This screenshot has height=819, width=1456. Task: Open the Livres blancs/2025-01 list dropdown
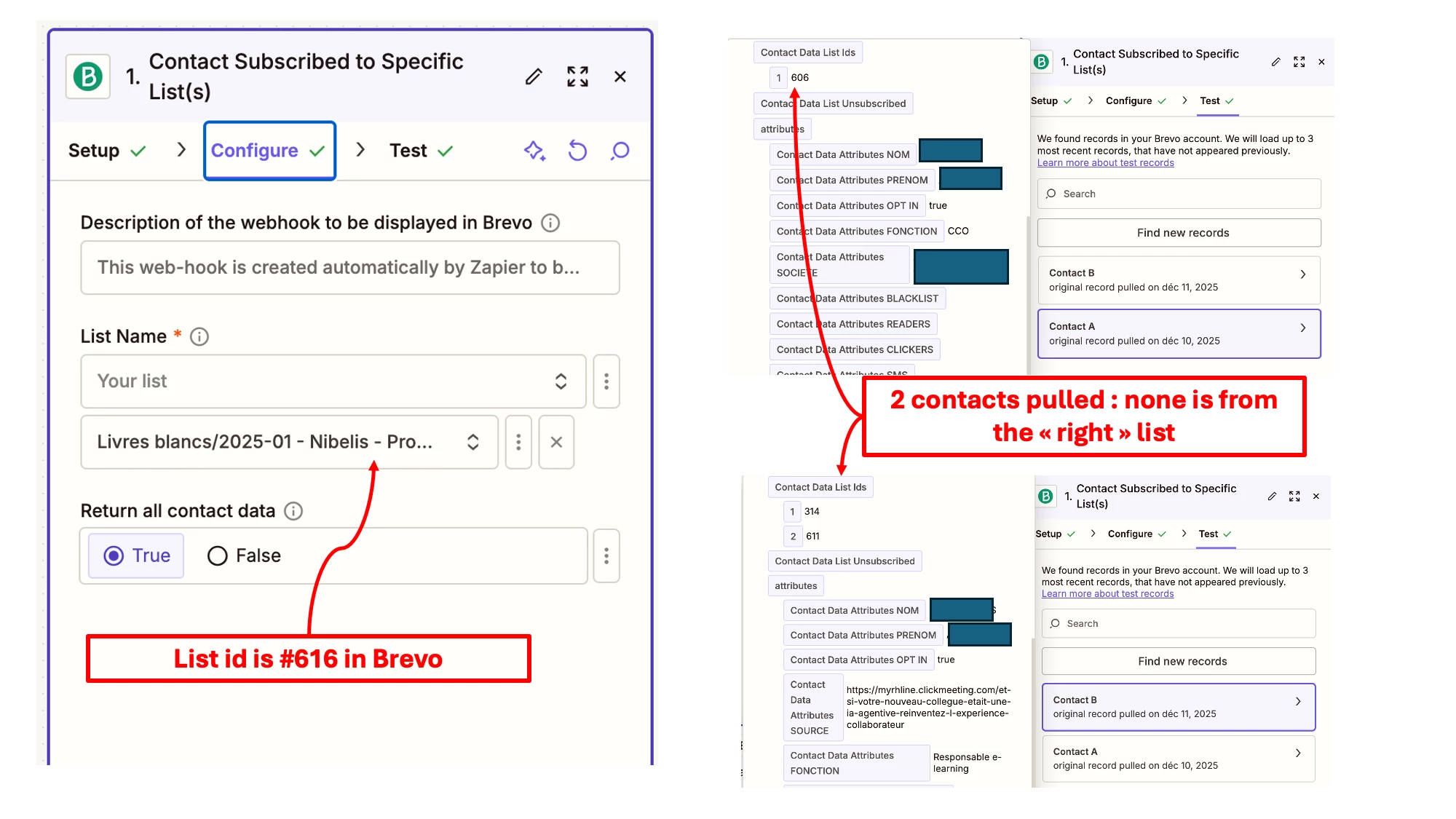coord(289,442)
